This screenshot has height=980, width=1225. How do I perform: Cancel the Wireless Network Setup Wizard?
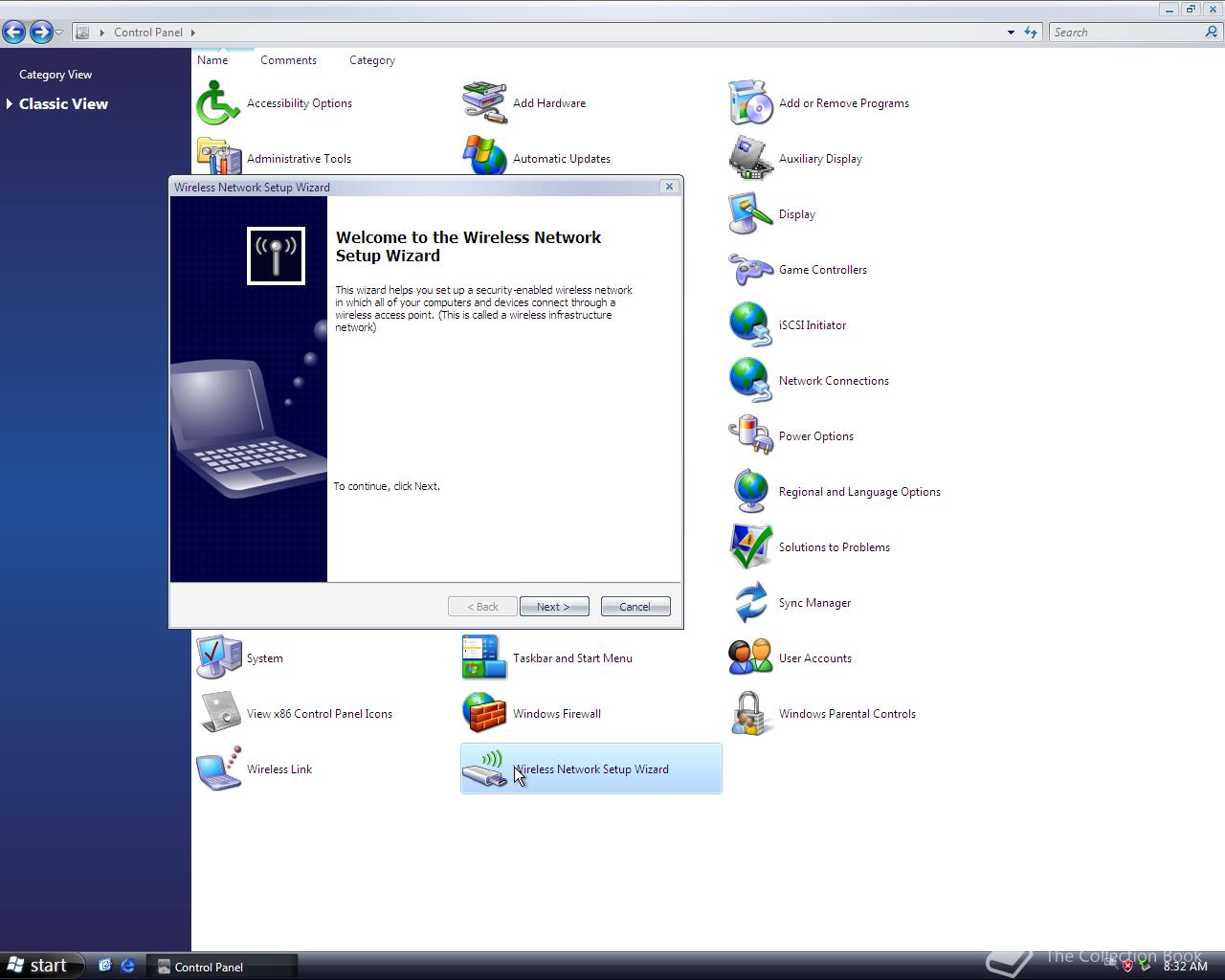pos(635,607)
